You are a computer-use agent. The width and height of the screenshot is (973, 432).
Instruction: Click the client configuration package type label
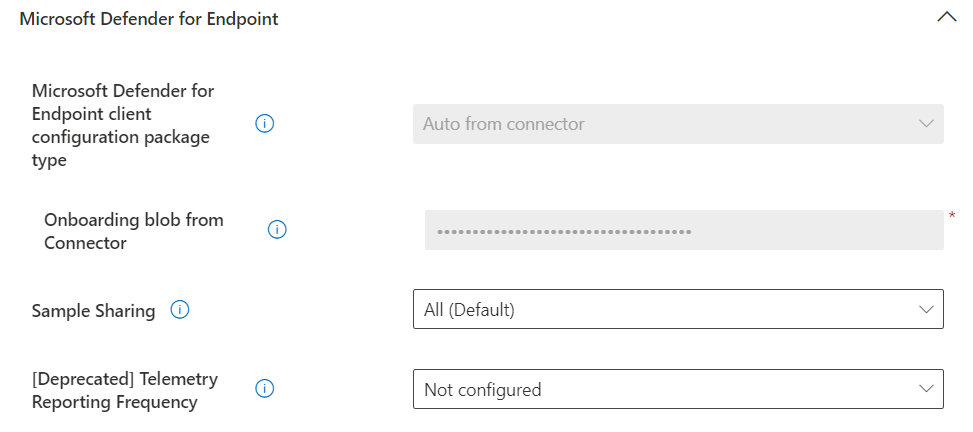[123, 125]
